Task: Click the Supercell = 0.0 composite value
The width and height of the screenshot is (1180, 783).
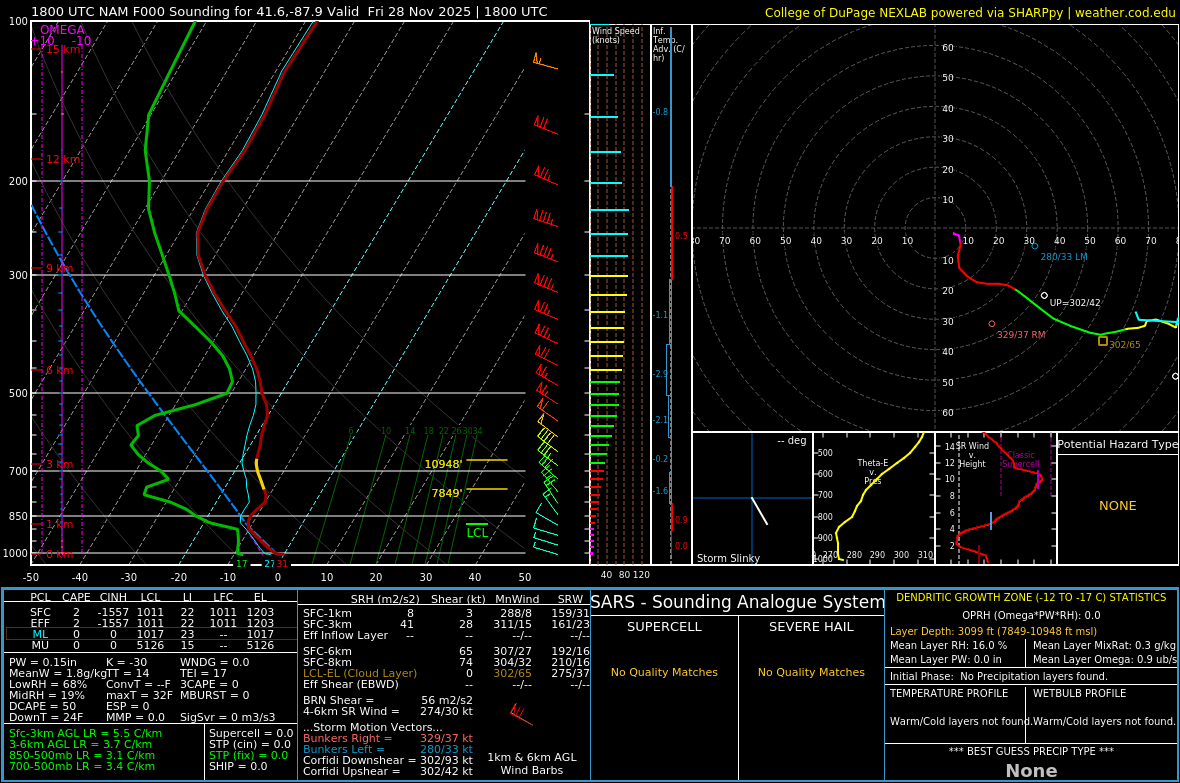Action: (x=251, y=733)
